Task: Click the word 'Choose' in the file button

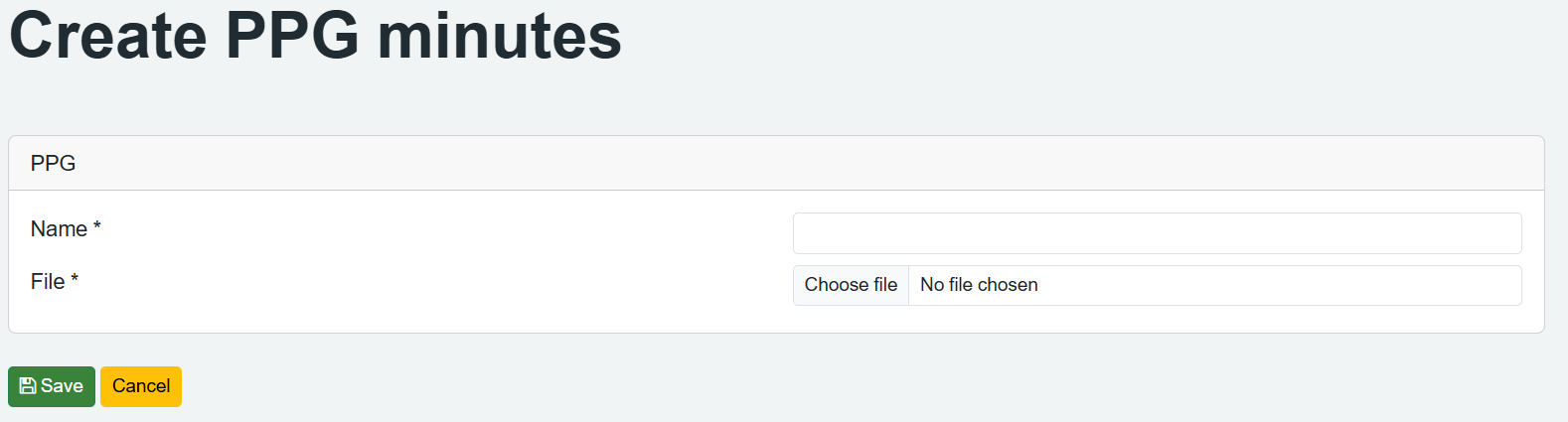Action: pyautogui.click(x=837, y=285)
